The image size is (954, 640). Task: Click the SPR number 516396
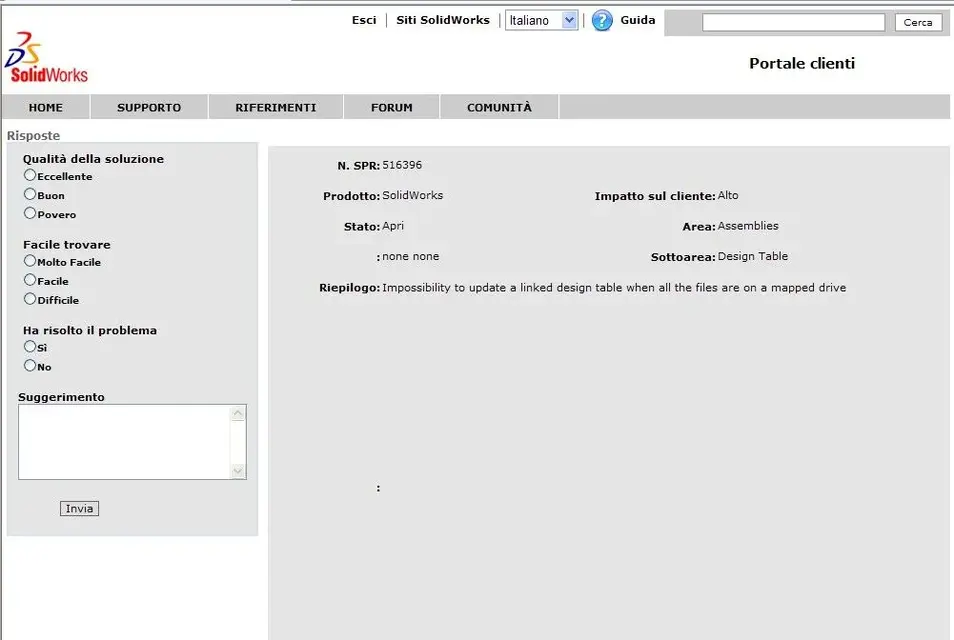[x=402, y=165]
